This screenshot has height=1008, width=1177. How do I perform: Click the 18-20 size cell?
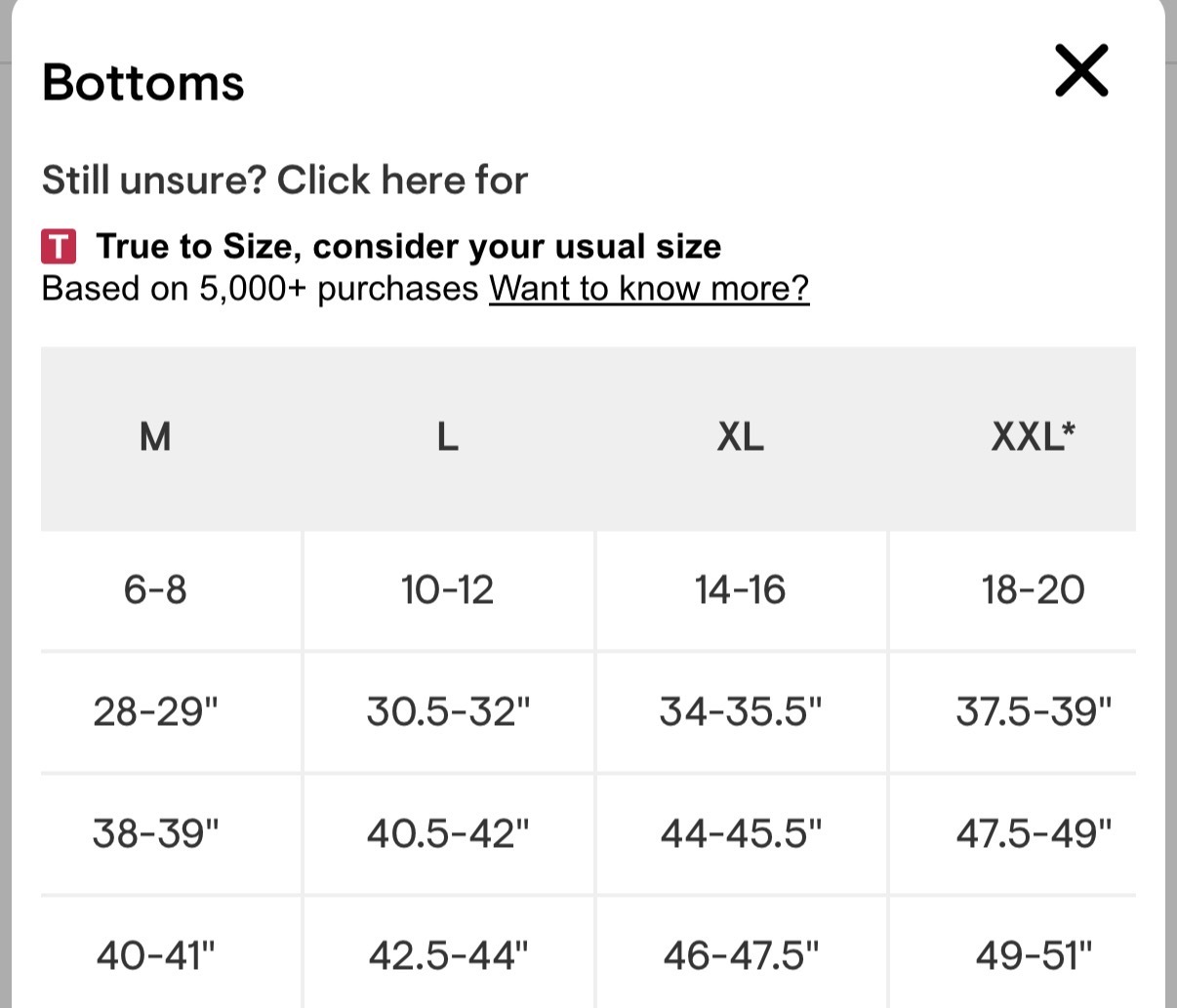1033,590
